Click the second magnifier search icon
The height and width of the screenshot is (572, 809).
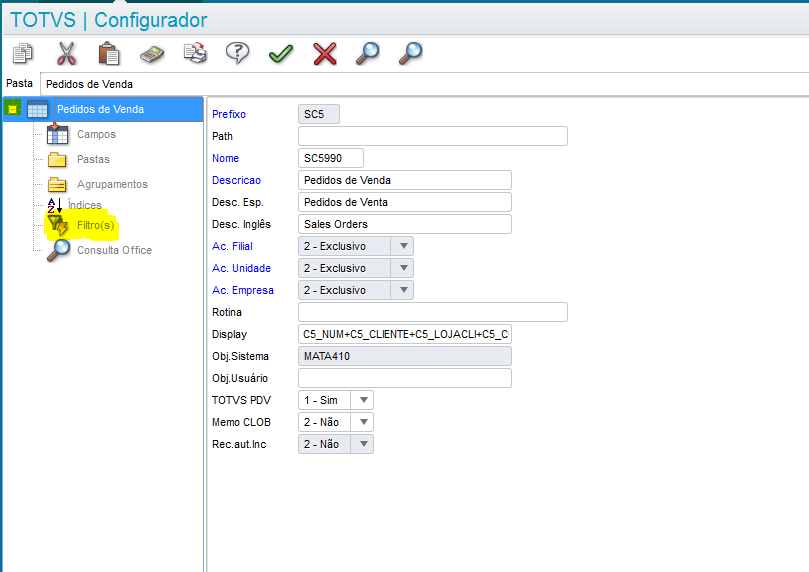pyautogui.click(x=411, y=53)
